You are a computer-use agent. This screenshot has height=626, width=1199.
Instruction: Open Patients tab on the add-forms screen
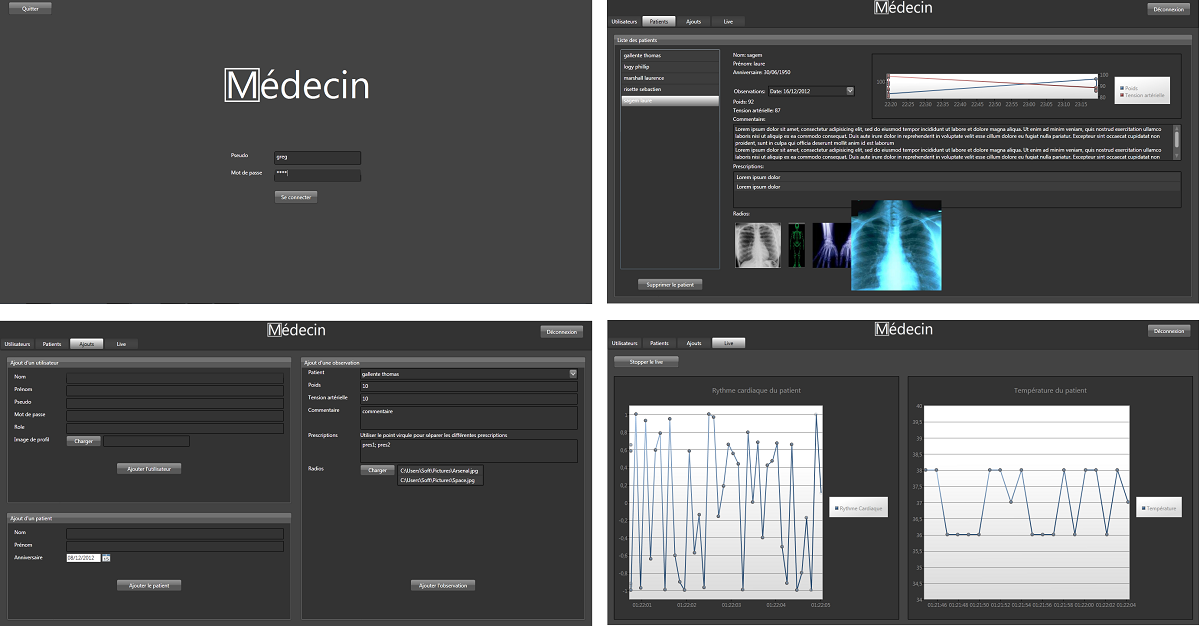tap(52, 344)
